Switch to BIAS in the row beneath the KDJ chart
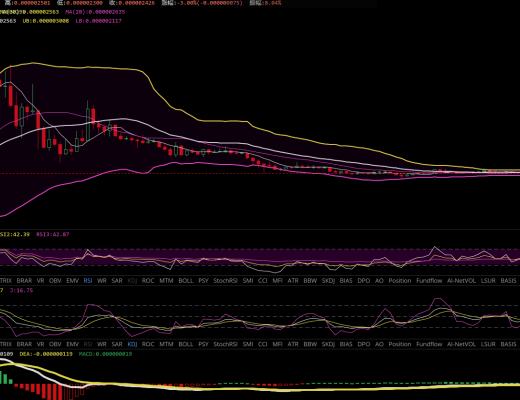Viewport: 520px width, 400px height. click(x=346, y=344)
